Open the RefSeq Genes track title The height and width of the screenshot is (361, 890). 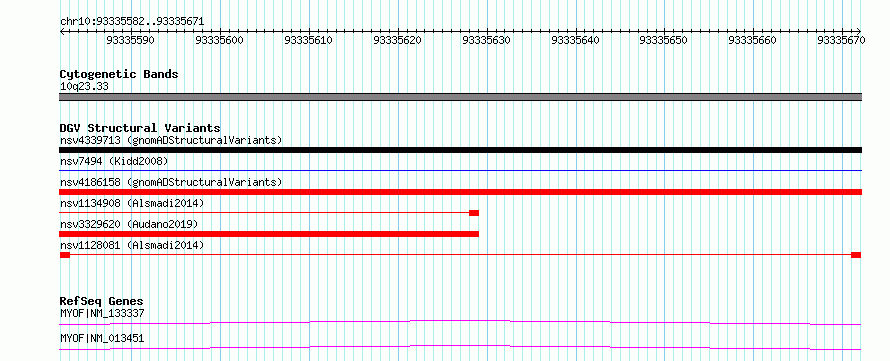pyautogui.click(x=102, y=301)
